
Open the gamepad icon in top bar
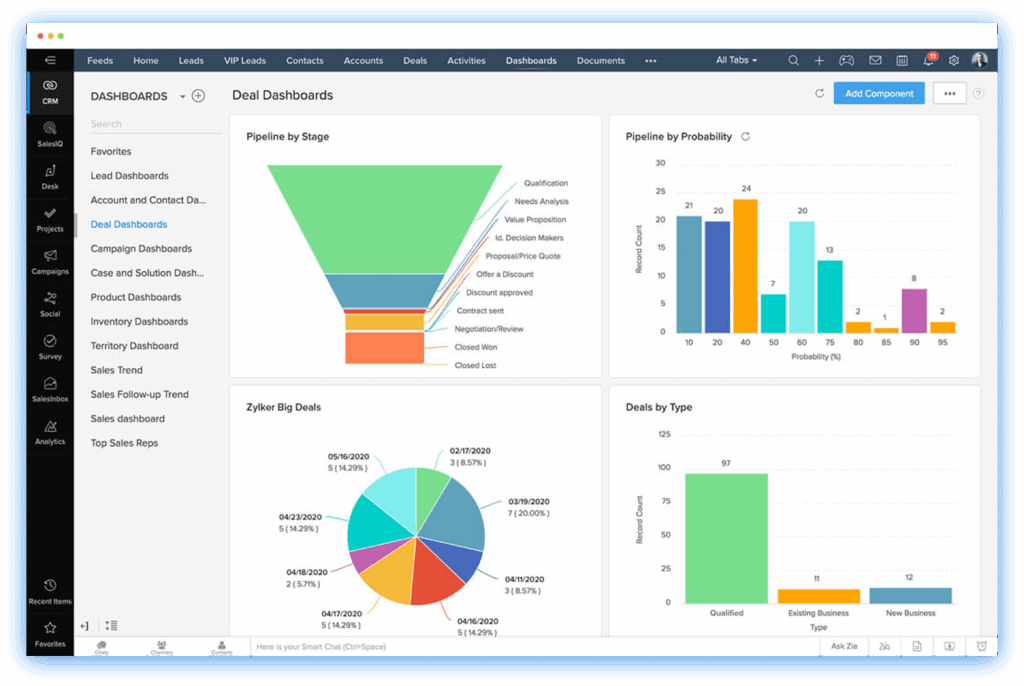(x=846, y=60)
